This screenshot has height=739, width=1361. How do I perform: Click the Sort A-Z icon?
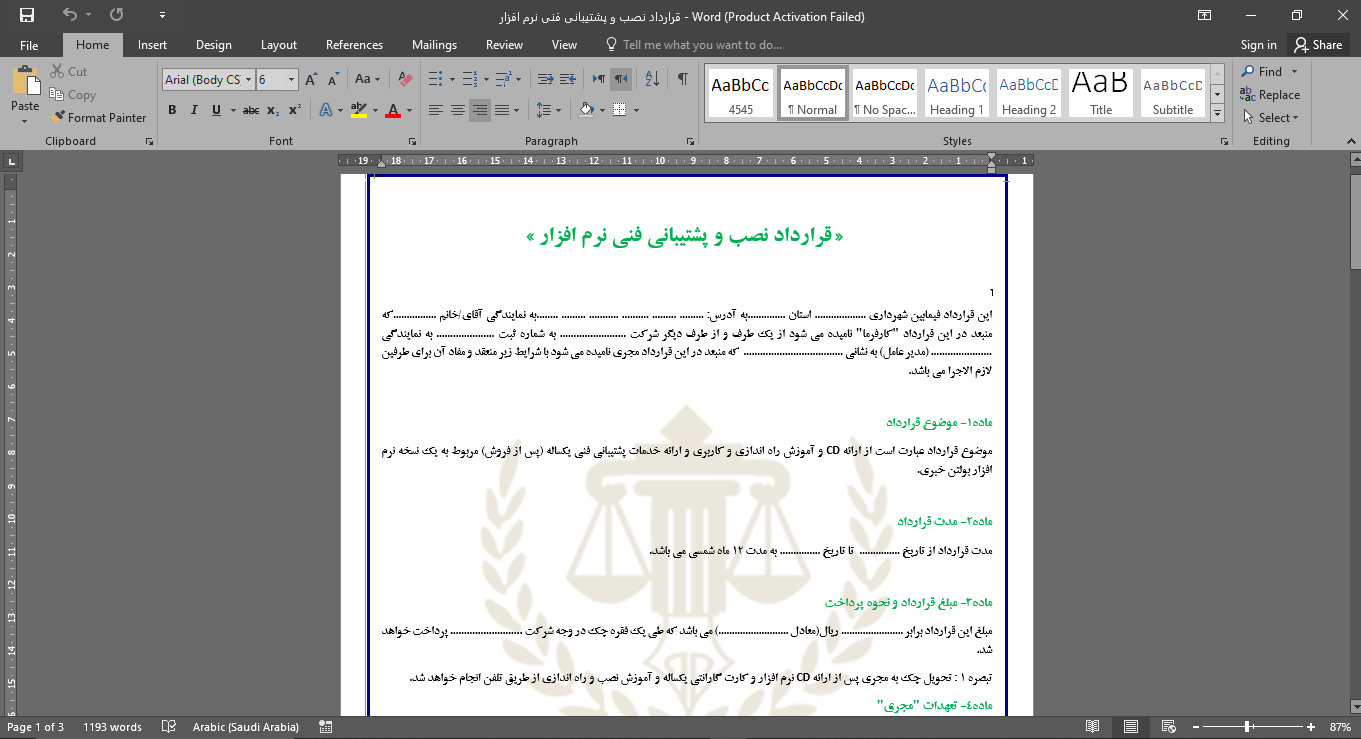pyautogui.click(x=652, y=79)
